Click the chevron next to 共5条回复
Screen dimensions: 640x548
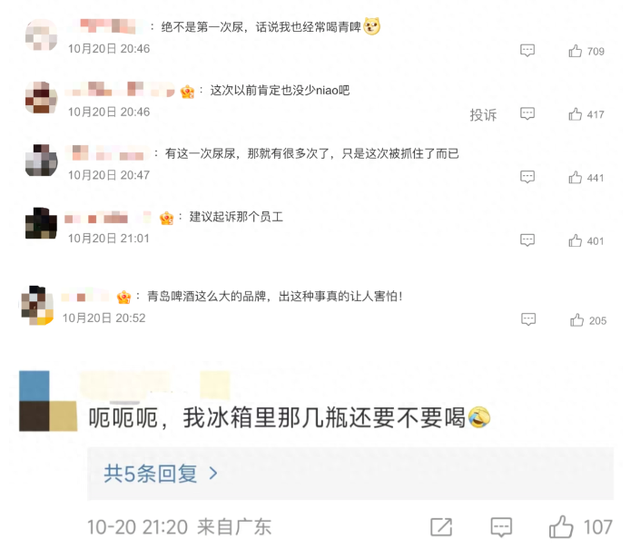pos(213,474)
